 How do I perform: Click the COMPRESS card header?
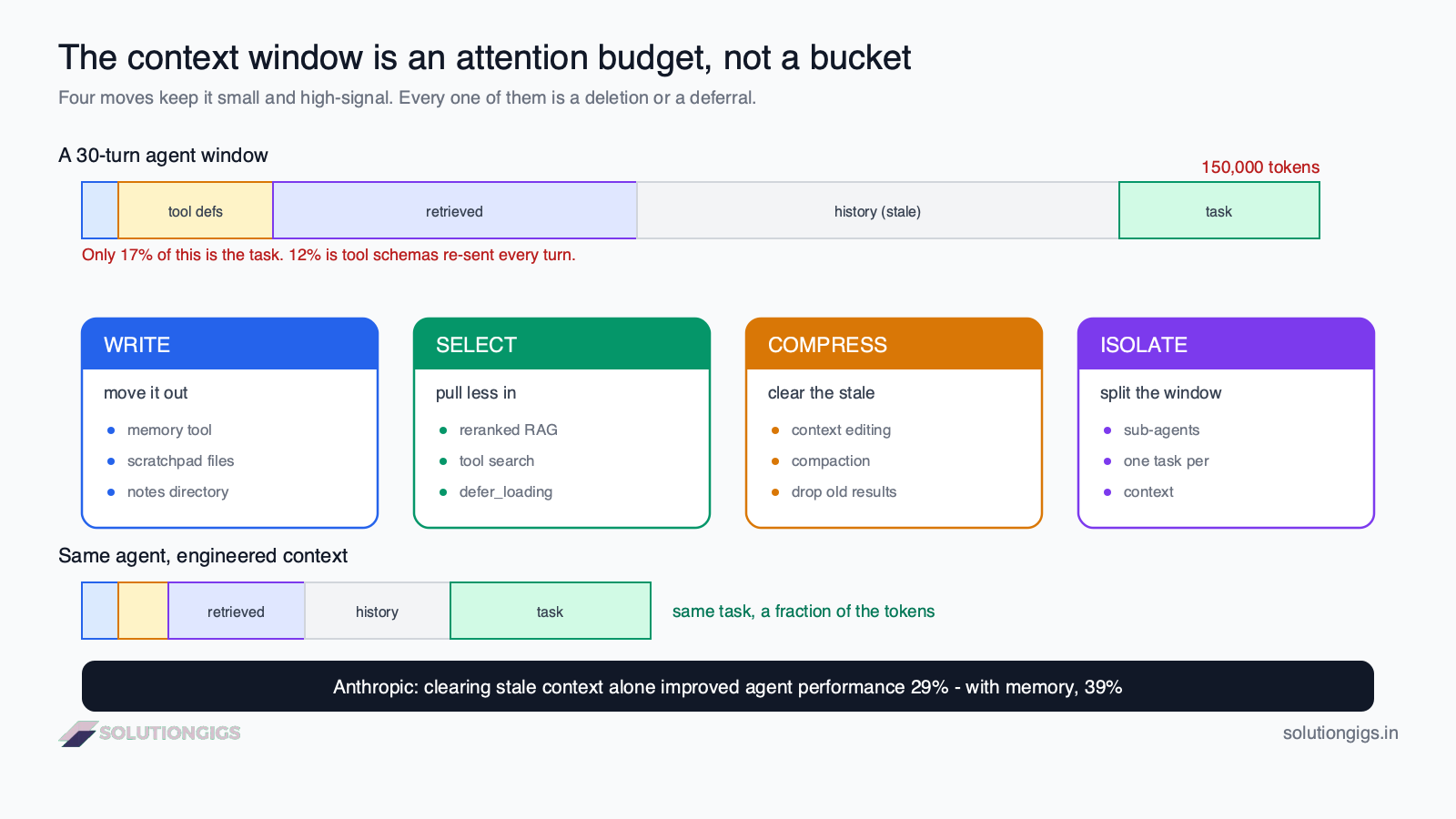coord(894,344)
